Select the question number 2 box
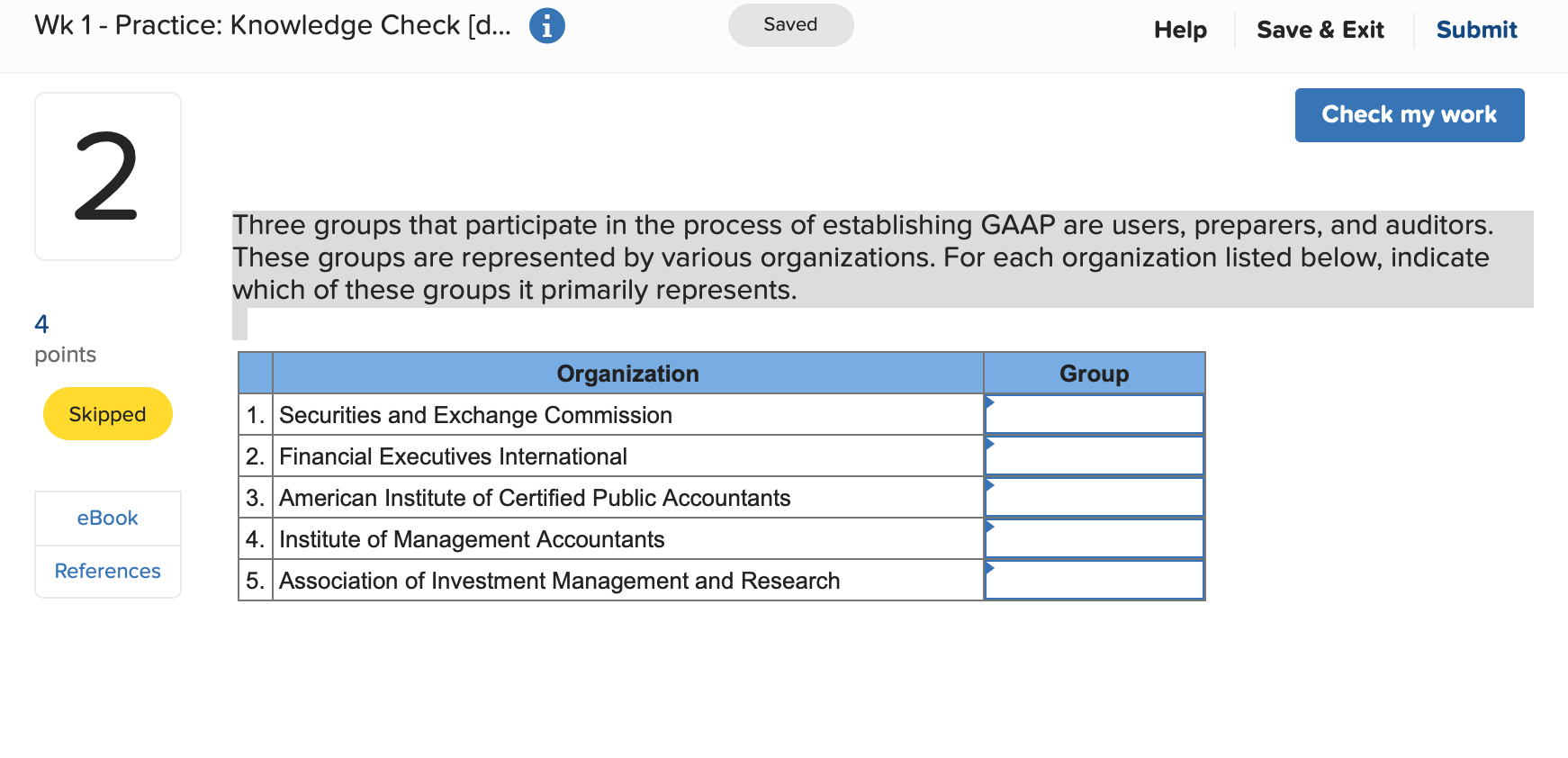The width and height of the screenshot is (1568, 758). pyautogui.click(x=108, y=176)
